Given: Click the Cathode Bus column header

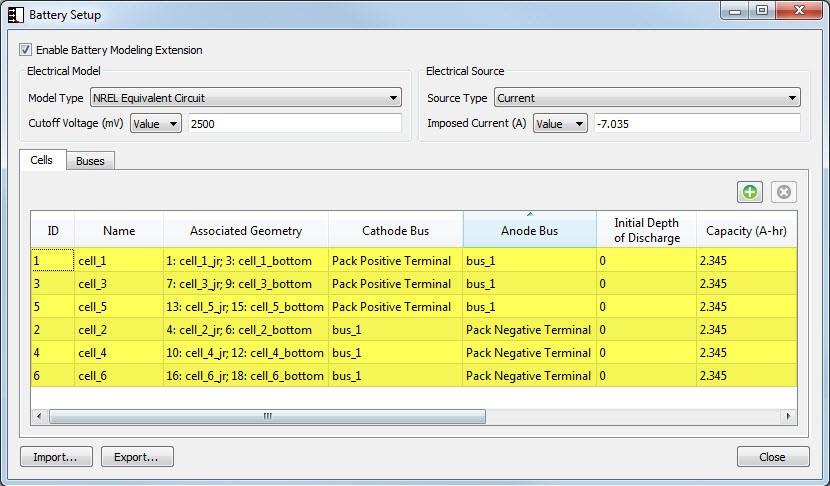Looking at the screenshot, I should (x=395, y=231).
